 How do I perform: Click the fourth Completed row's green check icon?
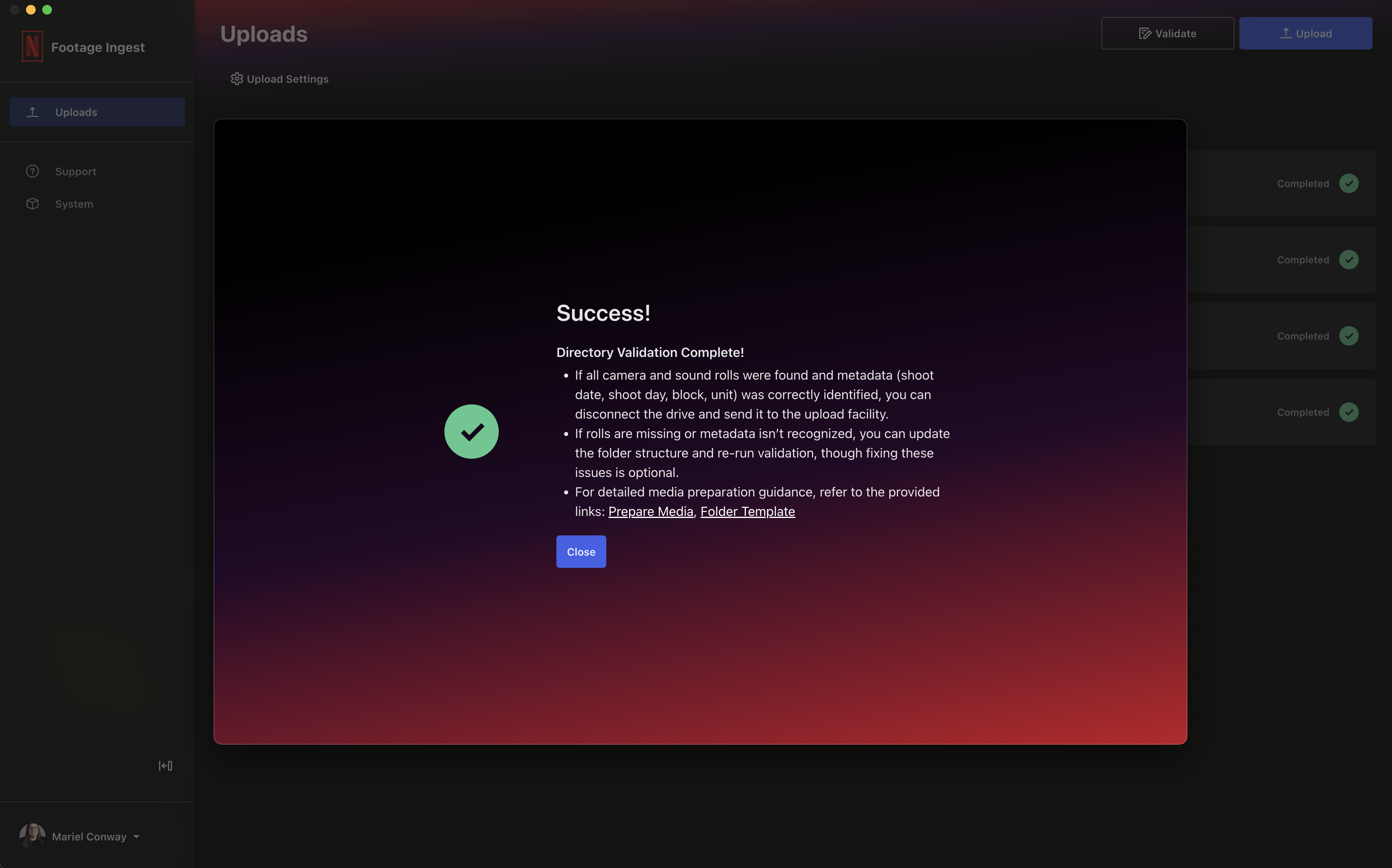click(1349, 412)
